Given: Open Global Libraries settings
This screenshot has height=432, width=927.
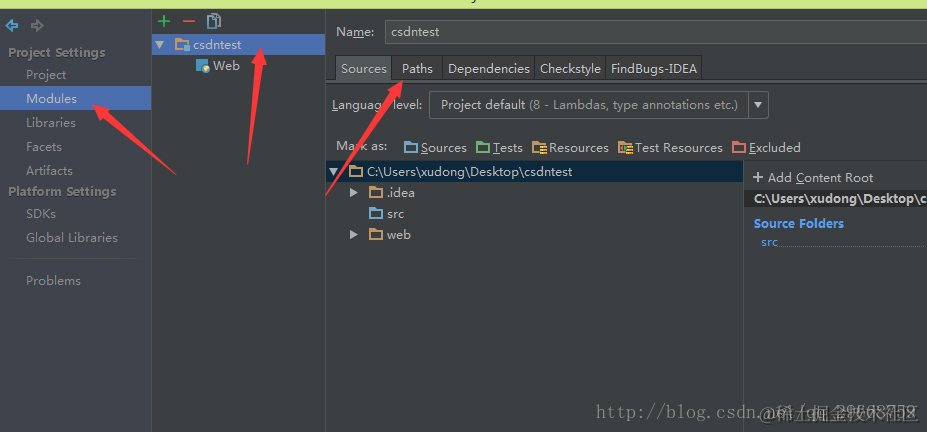Looking at the screenshot, I should (x=72, y=238).
